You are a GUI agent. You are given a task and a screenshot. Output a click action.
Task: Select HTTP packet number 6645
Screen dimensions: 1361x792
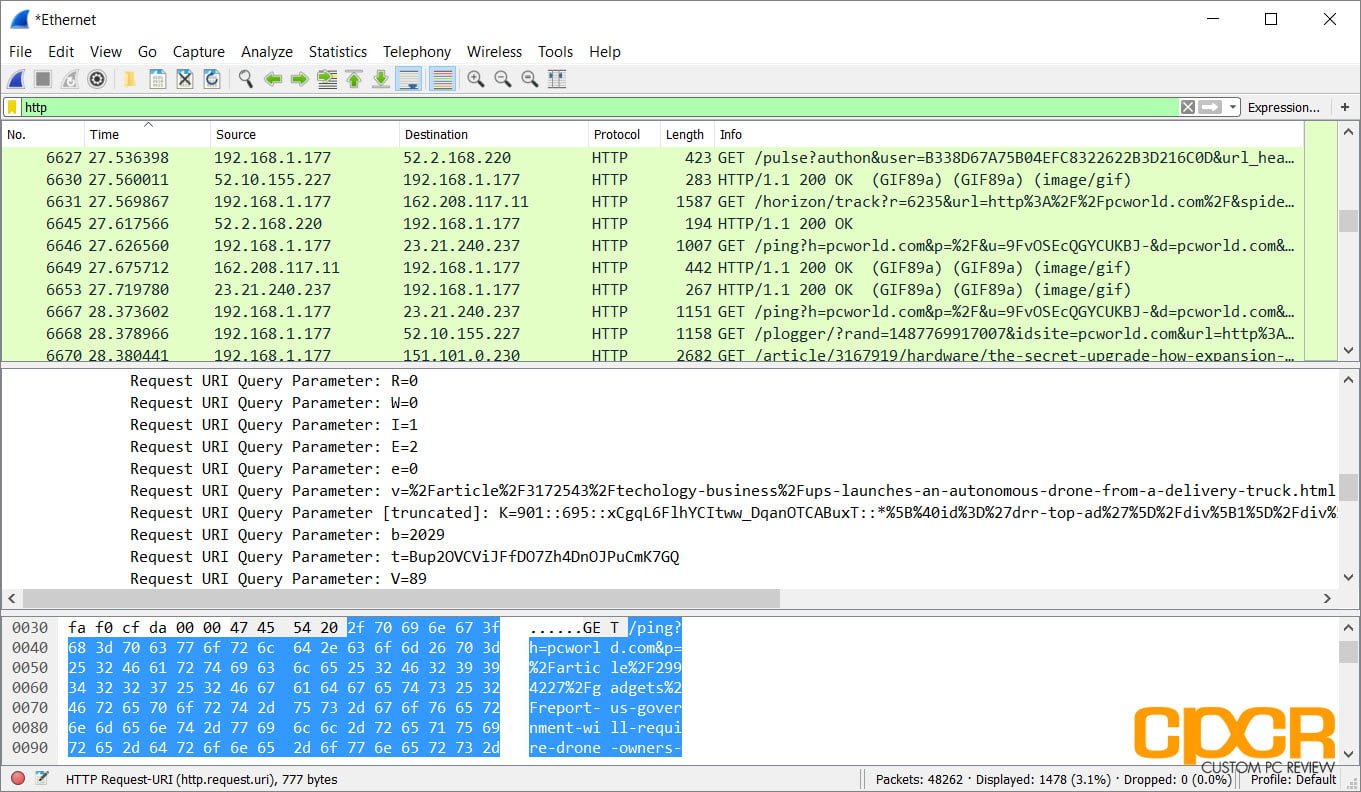(400, 224)
